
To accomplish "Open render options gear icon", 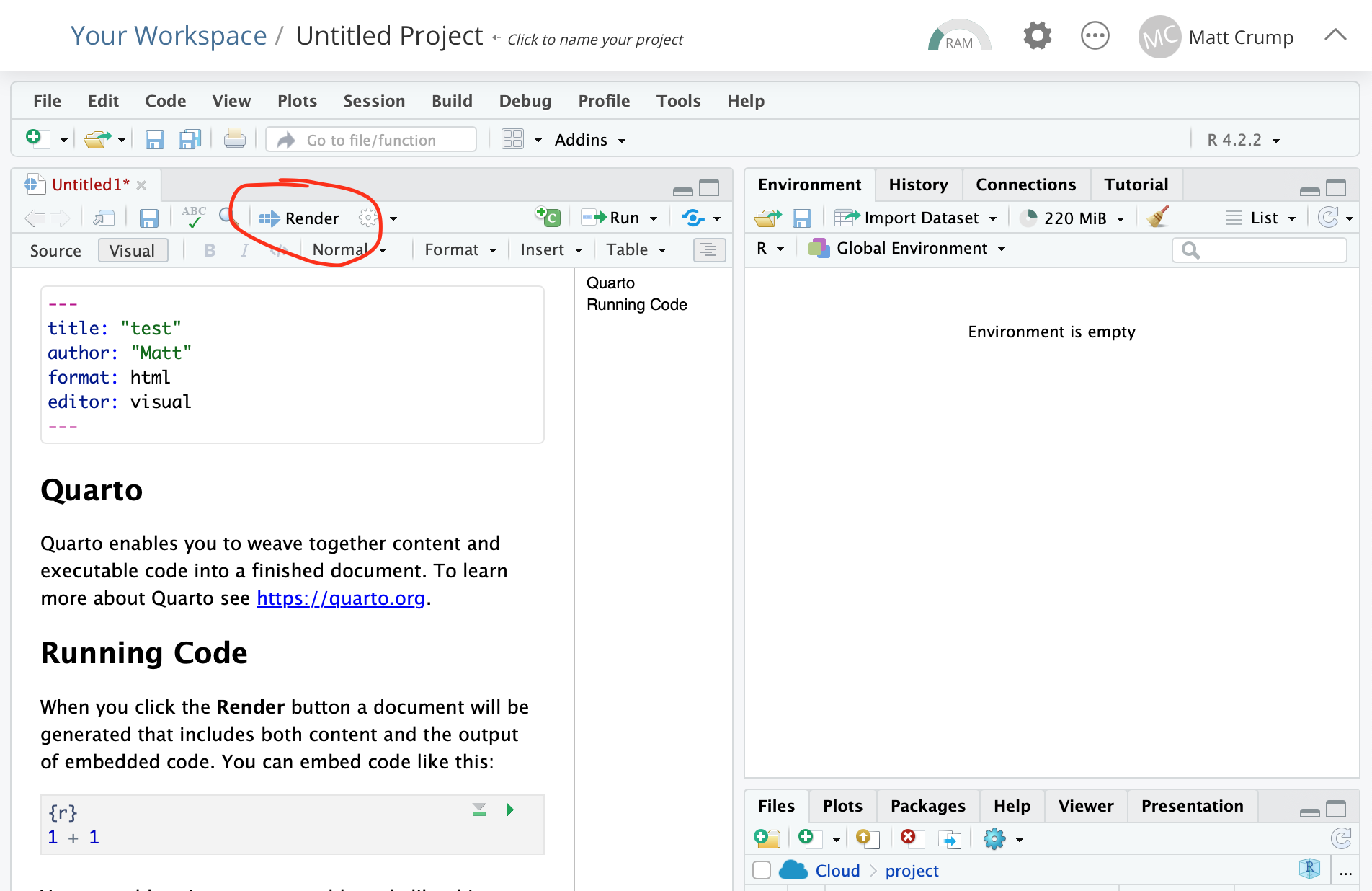I will pos(367,218).
